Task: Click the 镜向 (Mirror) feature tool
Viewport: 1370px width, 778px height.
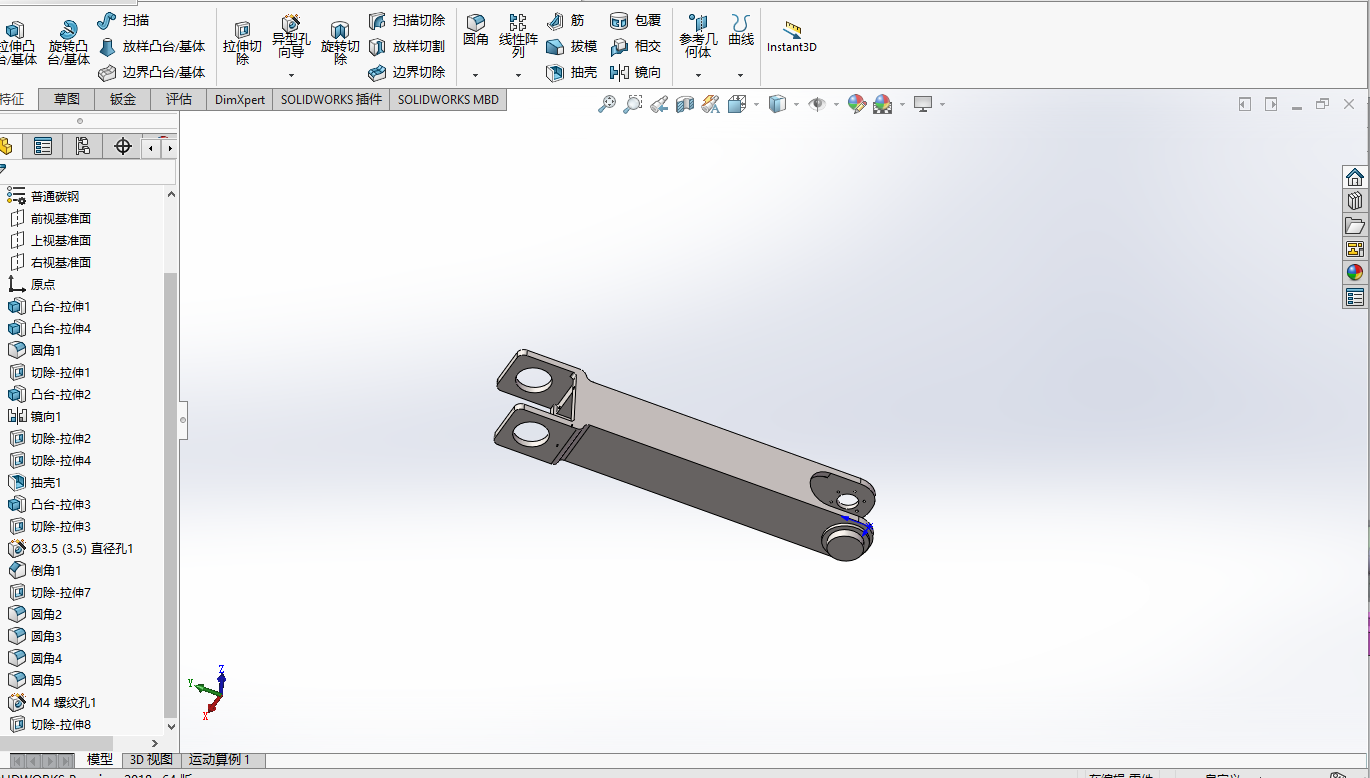Action: click(636, 72)
